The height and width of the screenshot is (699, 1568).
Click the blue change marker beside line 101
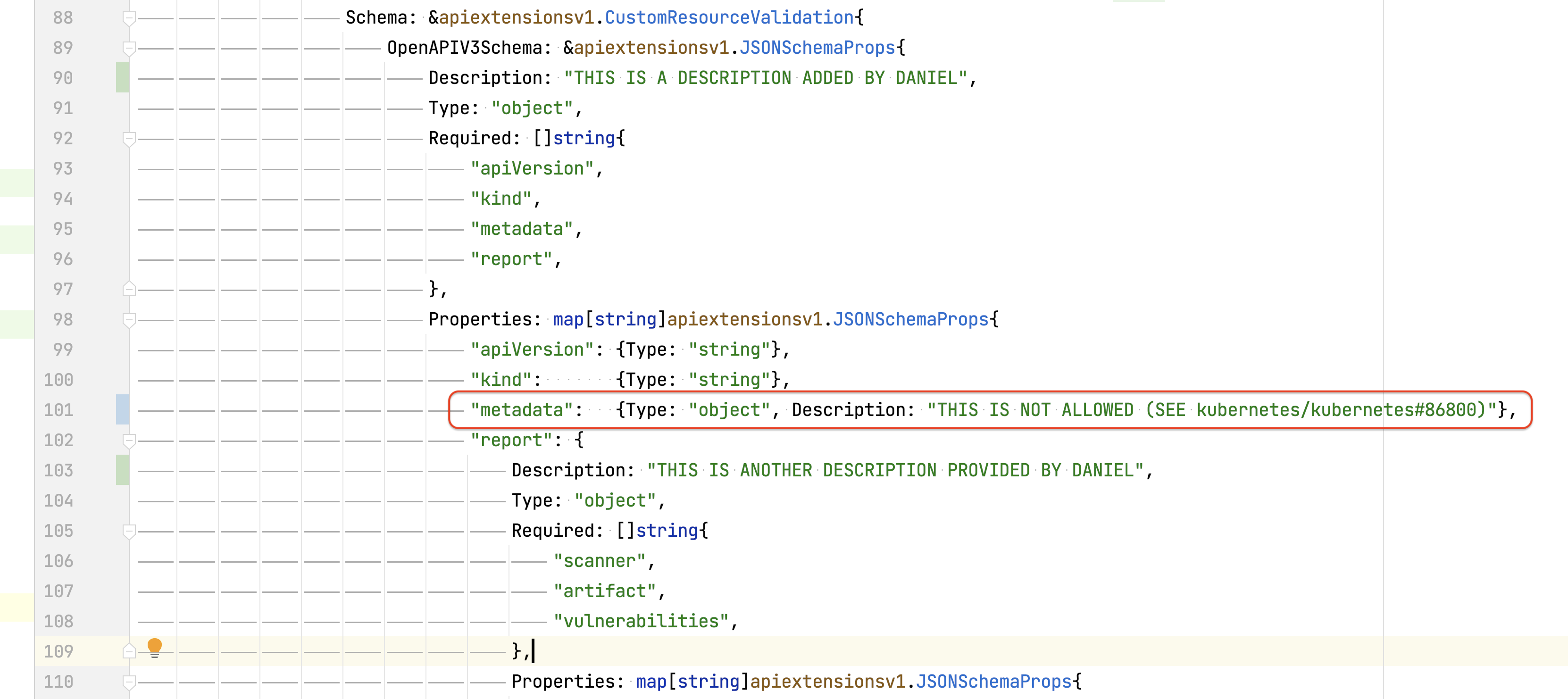point(122,410)
